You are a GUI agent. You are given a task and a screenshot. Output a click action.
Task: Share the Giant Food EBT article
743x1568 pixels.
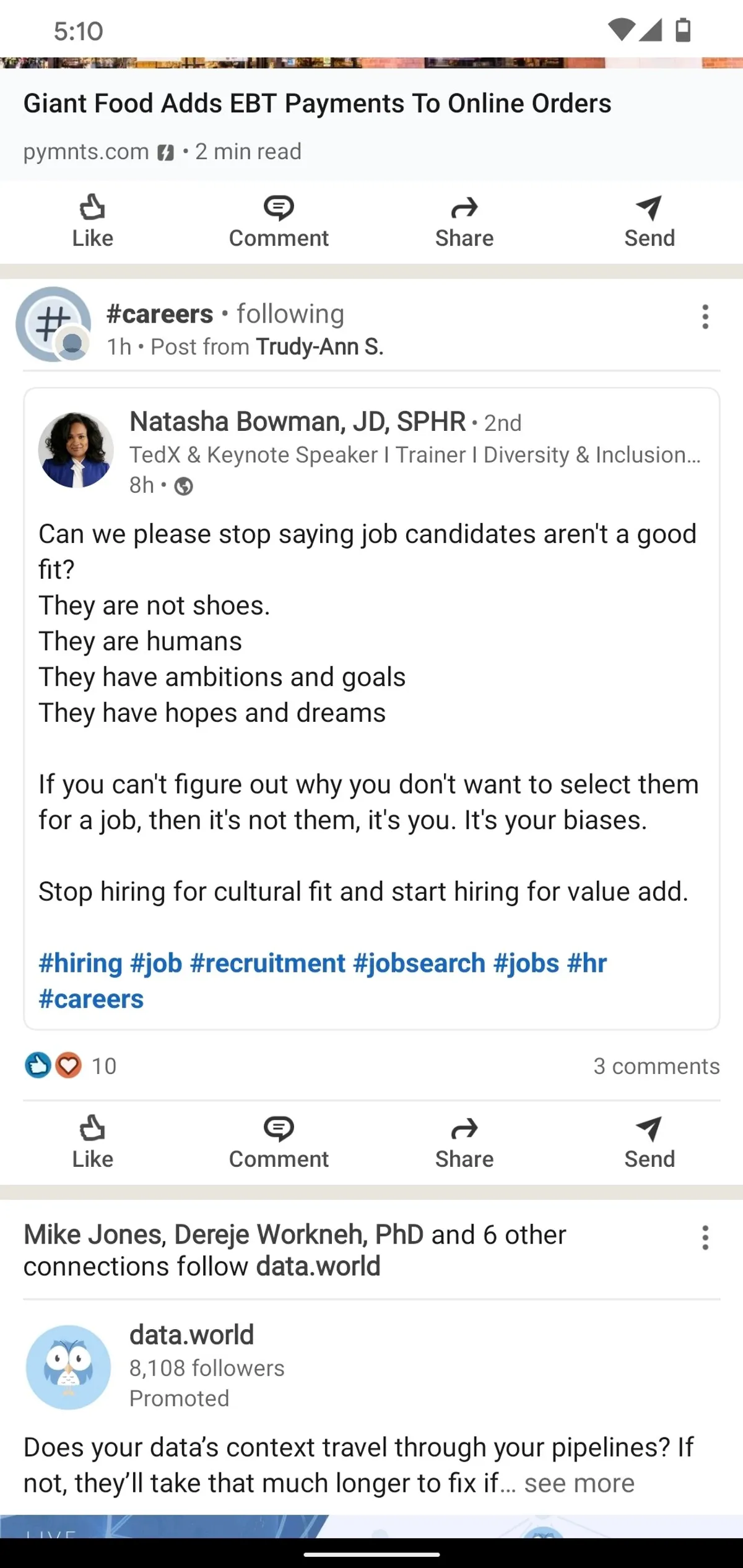pyautogui.click(x=464, y=222)
